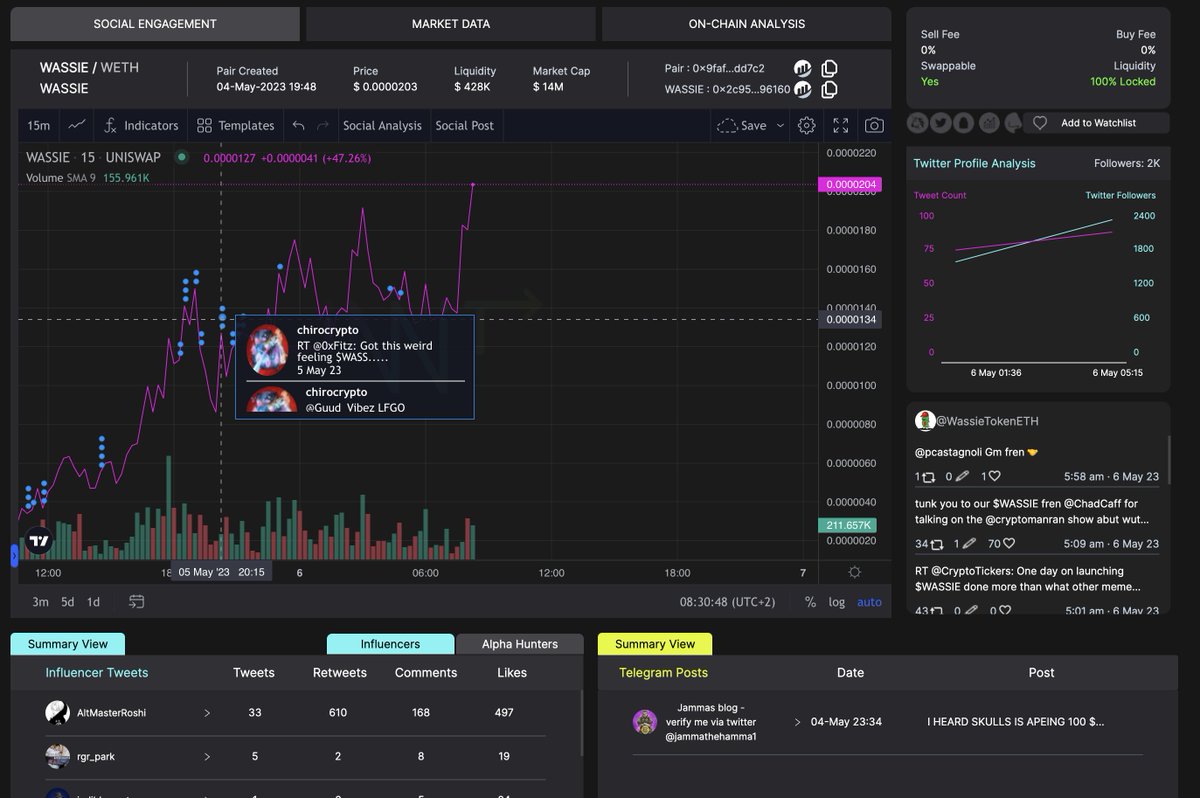The image size is (1200, 798).
Task: Click Twitter Profile Analysis heading
Action: [974, 163]
